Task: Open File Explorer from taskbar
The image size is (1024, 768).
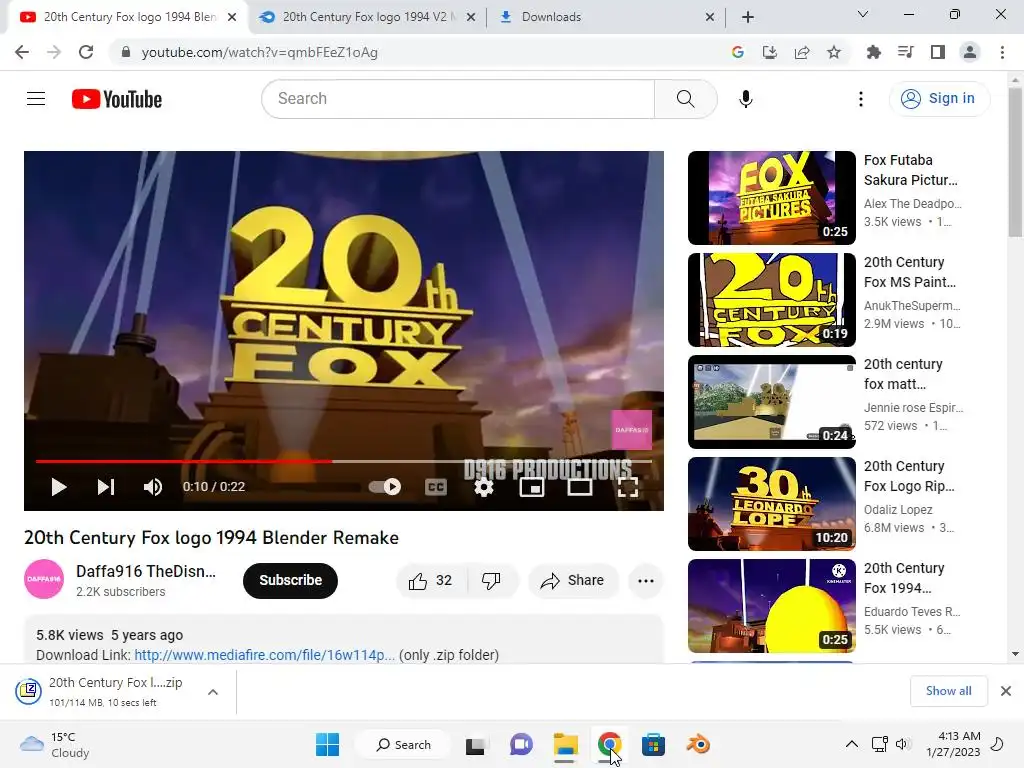Action: (x=565, y=744)
